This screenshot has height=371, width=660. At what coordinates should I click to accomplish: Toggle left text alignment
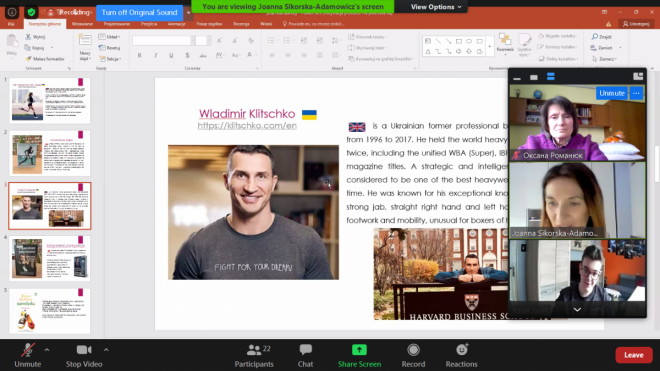[x=272, y=55]
